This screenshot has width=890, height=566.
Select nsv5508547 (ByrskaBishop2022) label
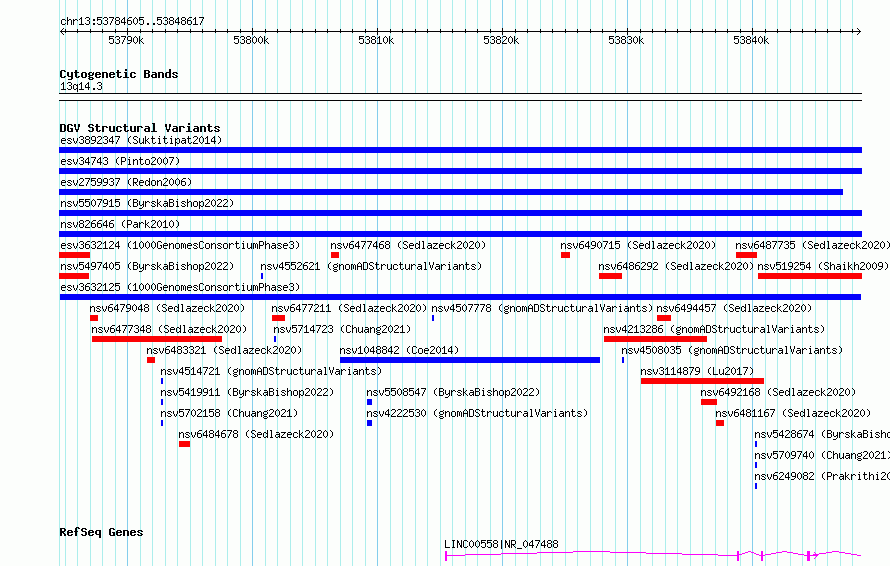point(453,392)
